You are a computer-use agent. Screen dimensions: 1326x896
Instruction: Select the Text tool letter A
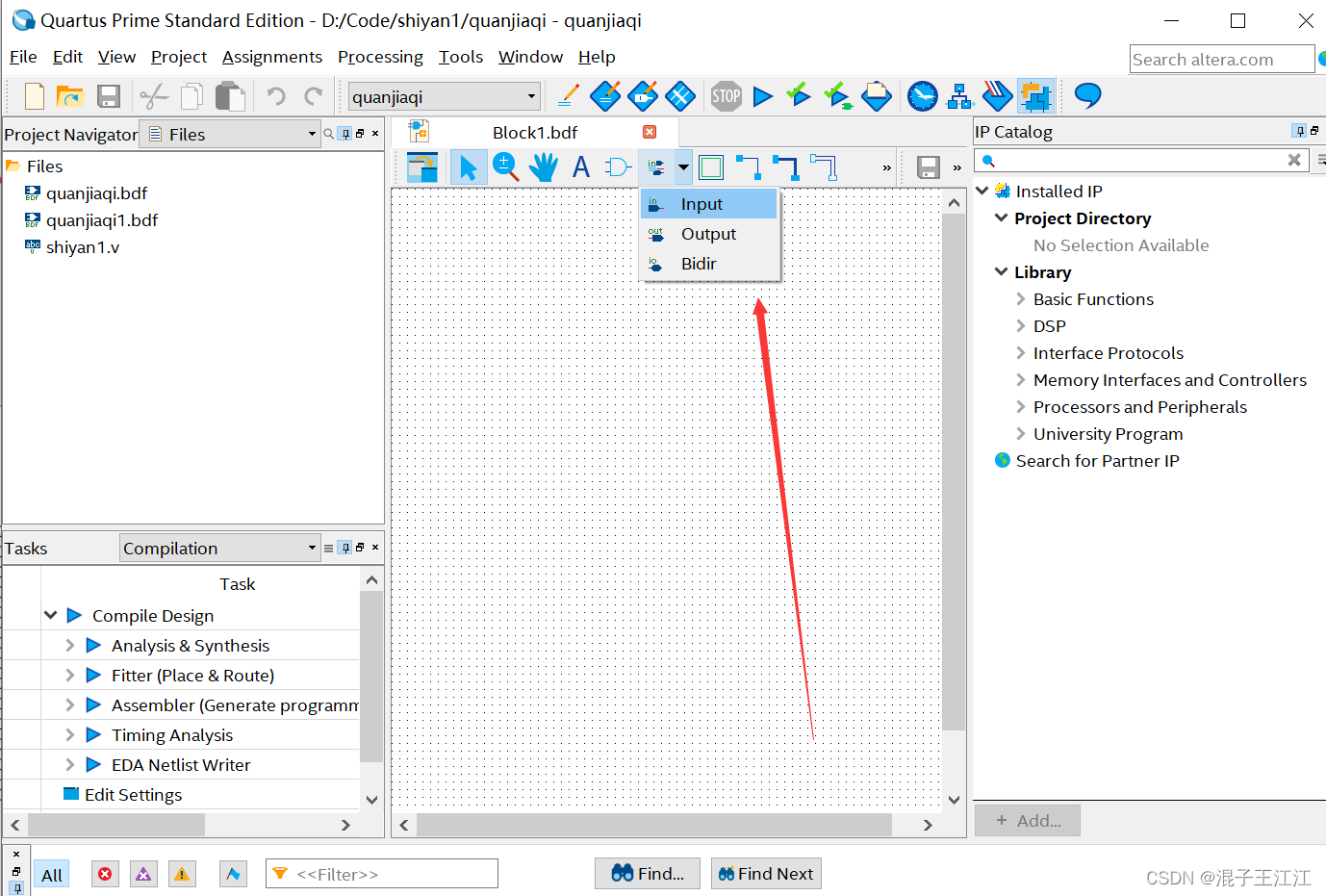pyautogui.click(x=581, y=167)
